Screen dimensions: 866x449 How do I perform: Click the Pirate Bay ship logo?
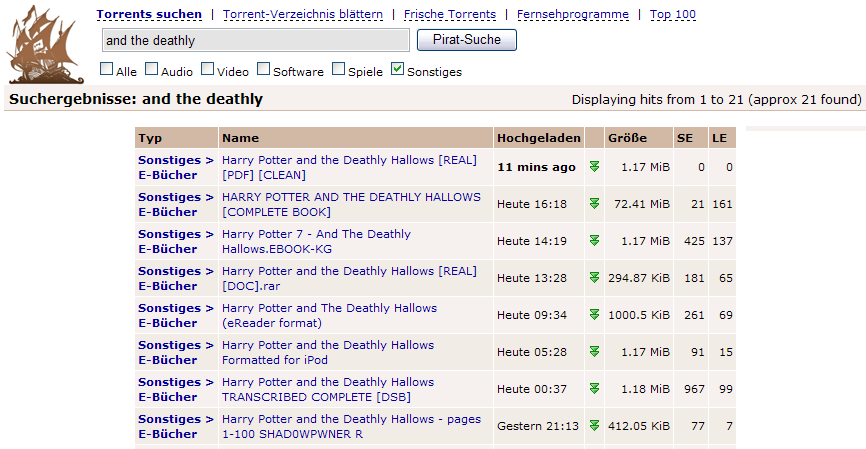pos(45,44)
